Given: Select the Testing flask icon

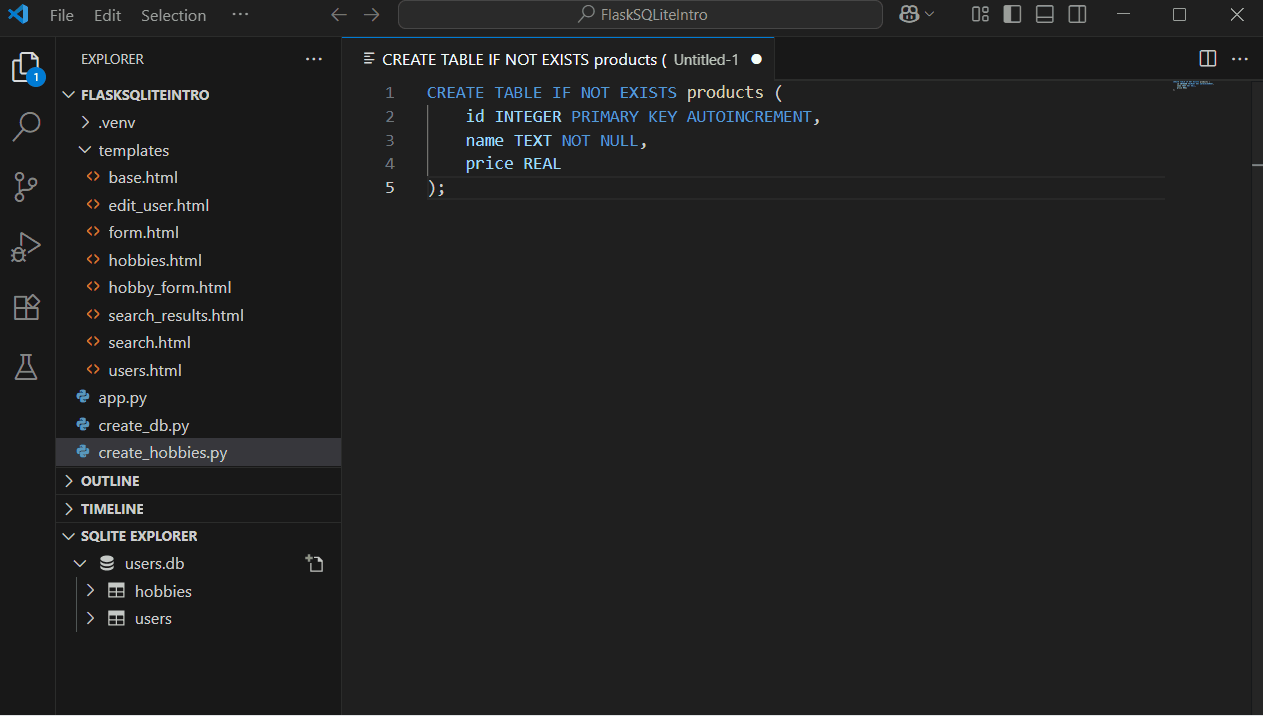Looking at the screenshot, I should click(x=27, y=367).
